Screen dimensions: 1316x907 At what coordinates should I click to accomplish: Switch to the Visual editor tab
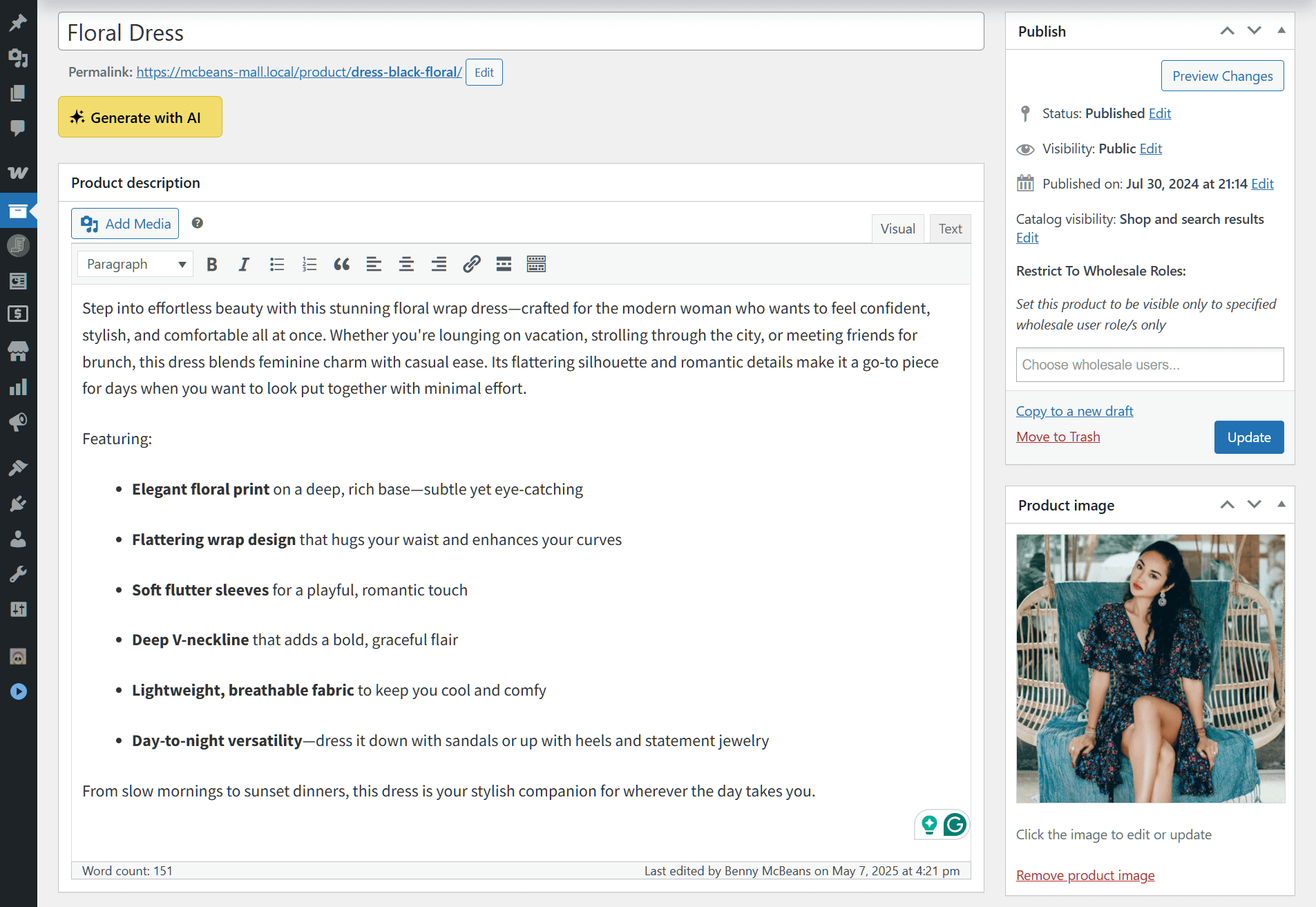tap(897, 229)
